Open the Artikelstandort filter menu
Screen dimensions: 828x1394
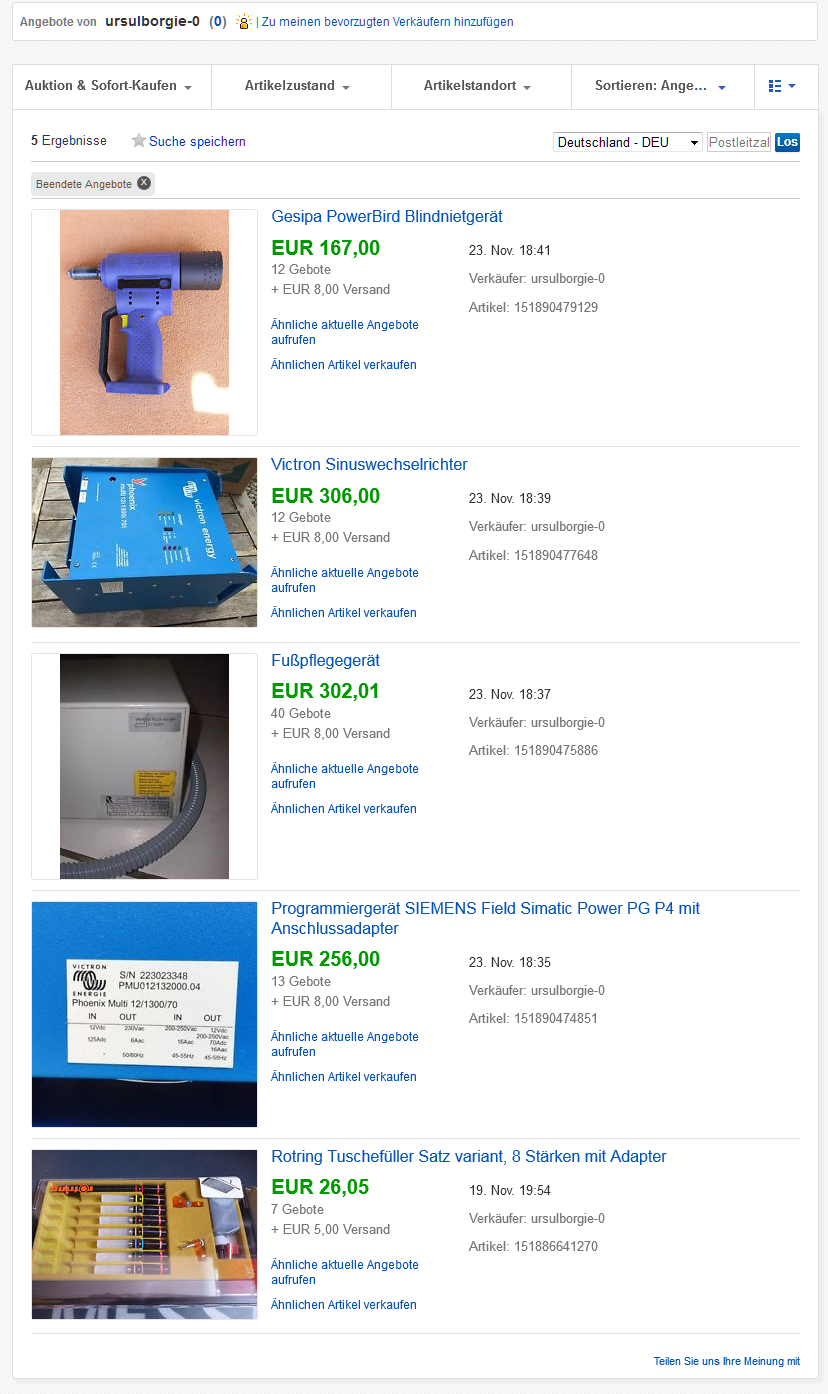click(477, 86)
